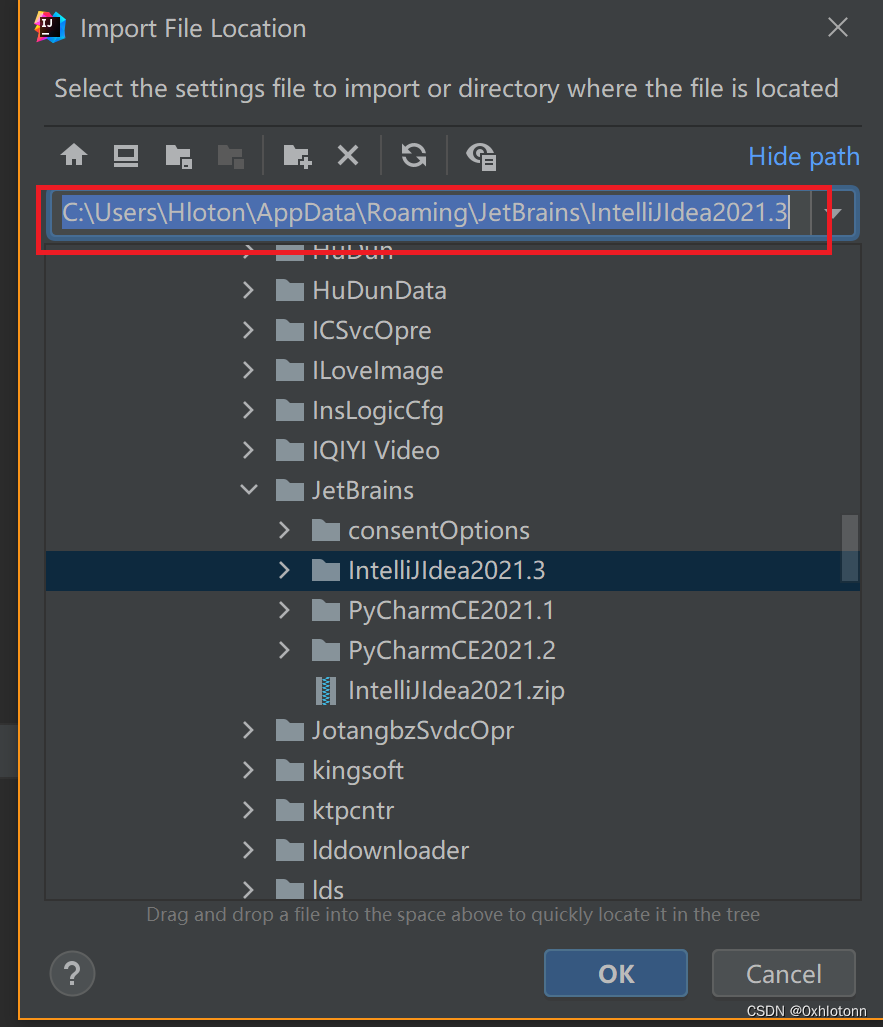Dismiss dialog with the Cancel button
Screen dimensions: 883x1027
pos(783,973)
